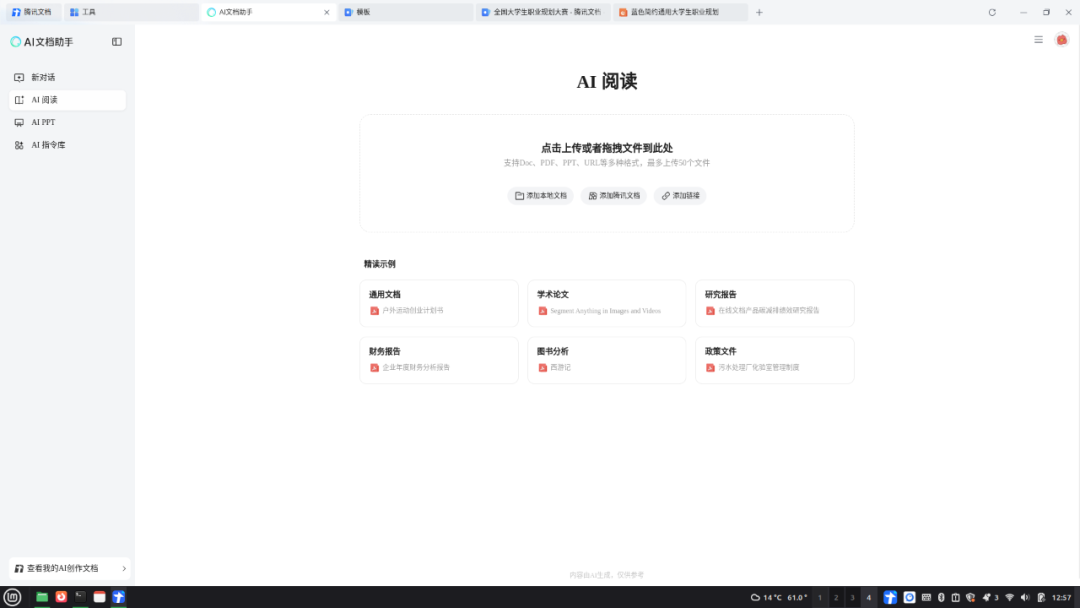The image size is (1080, 608).
Task: Open the Wi-Fi network menu
Action: pos(1010,598)
